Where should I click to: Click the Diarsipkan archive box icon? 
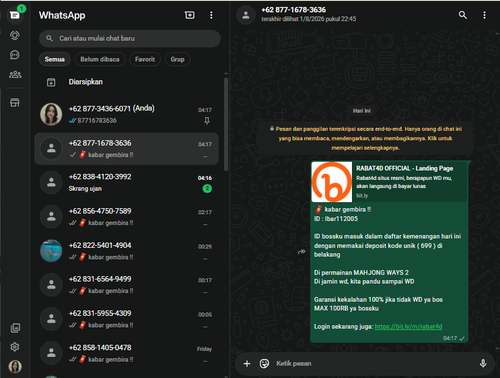[x=51, y=82]
